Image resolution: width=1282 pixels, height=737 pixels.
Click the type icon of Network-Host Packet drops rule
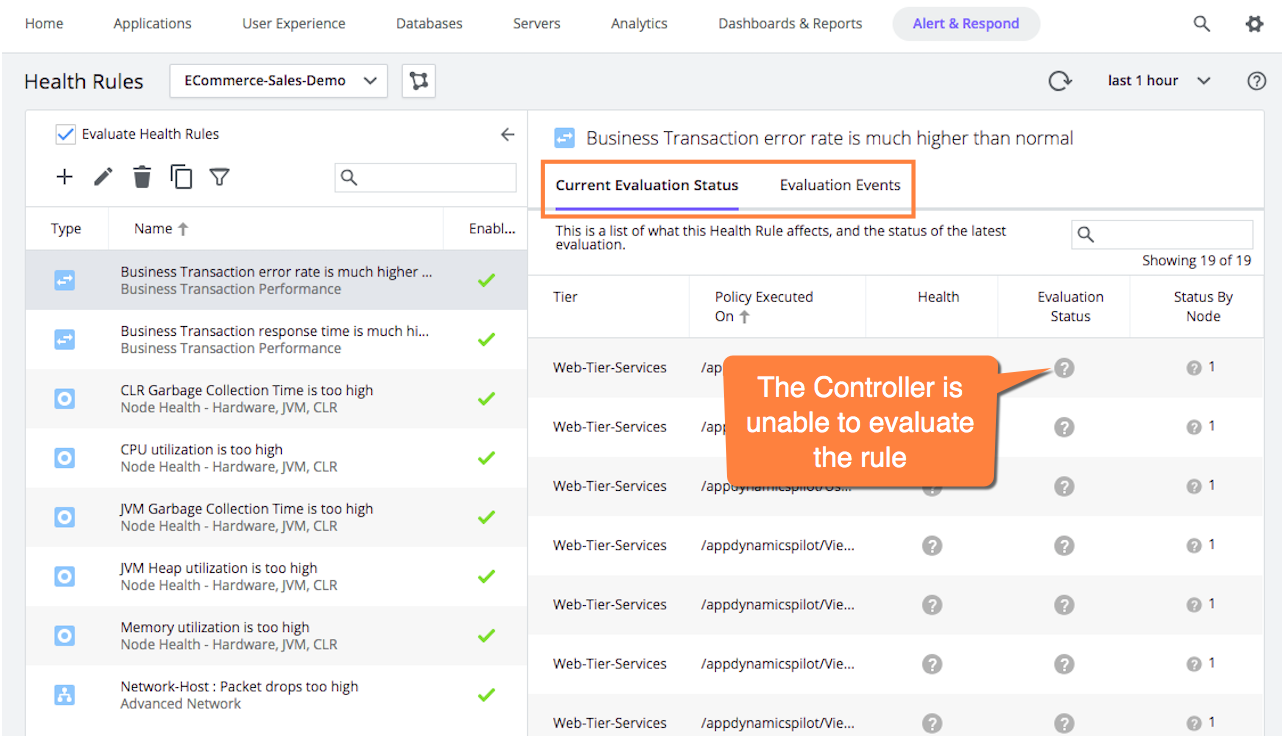click(x=64, y=695)
